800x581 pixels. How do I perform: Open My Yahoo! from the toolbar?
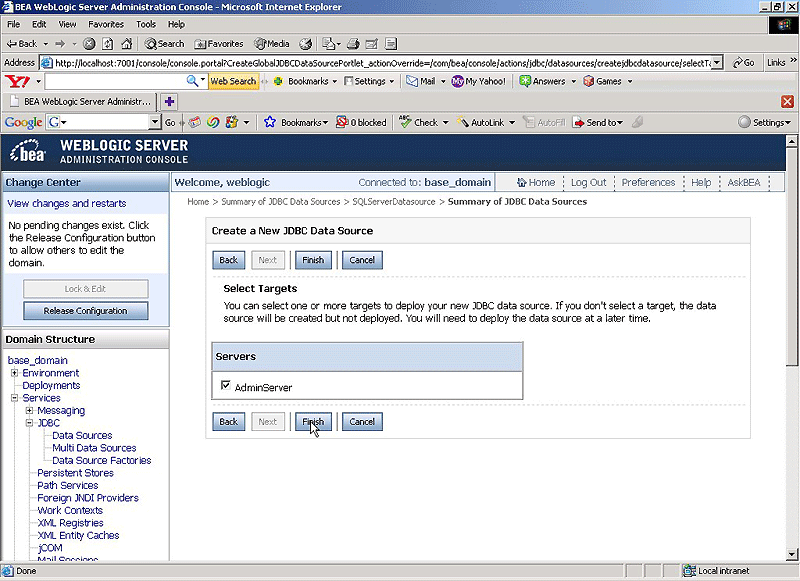point(479,81)
